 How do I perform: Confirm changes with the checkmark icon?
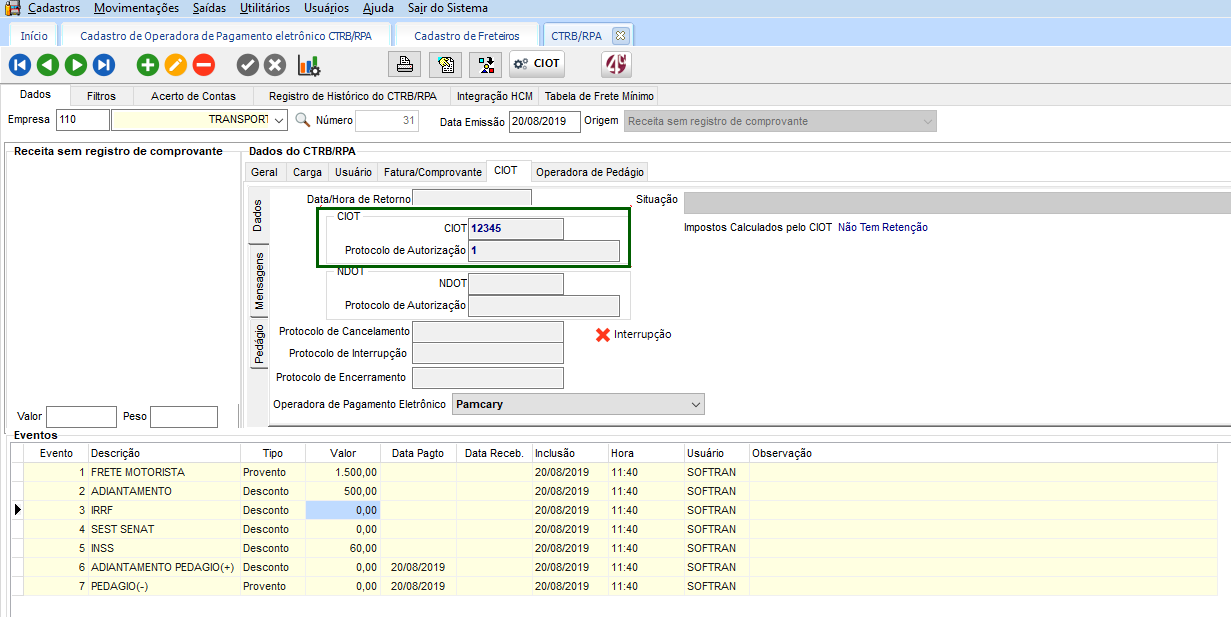247,65
